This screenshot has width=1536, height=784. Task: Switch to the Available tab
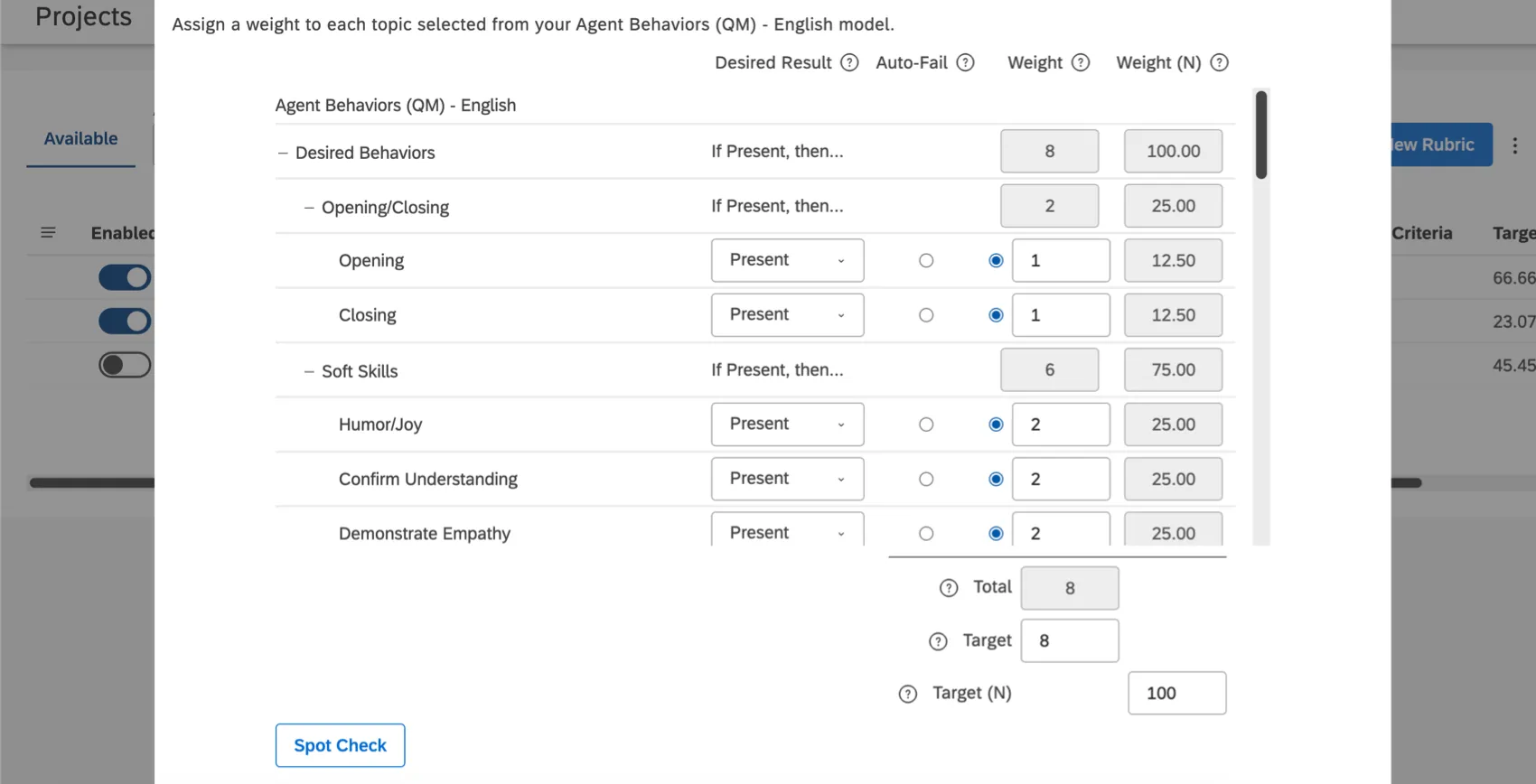(x=80, y=139)
